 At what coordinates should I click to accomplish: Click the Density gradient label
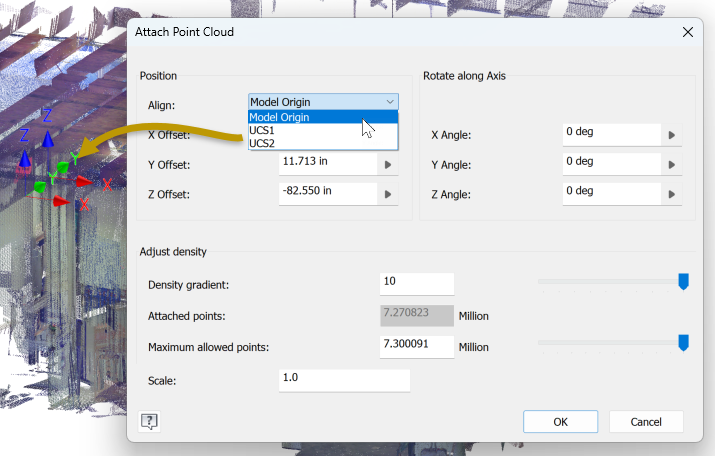coord(188,285)
